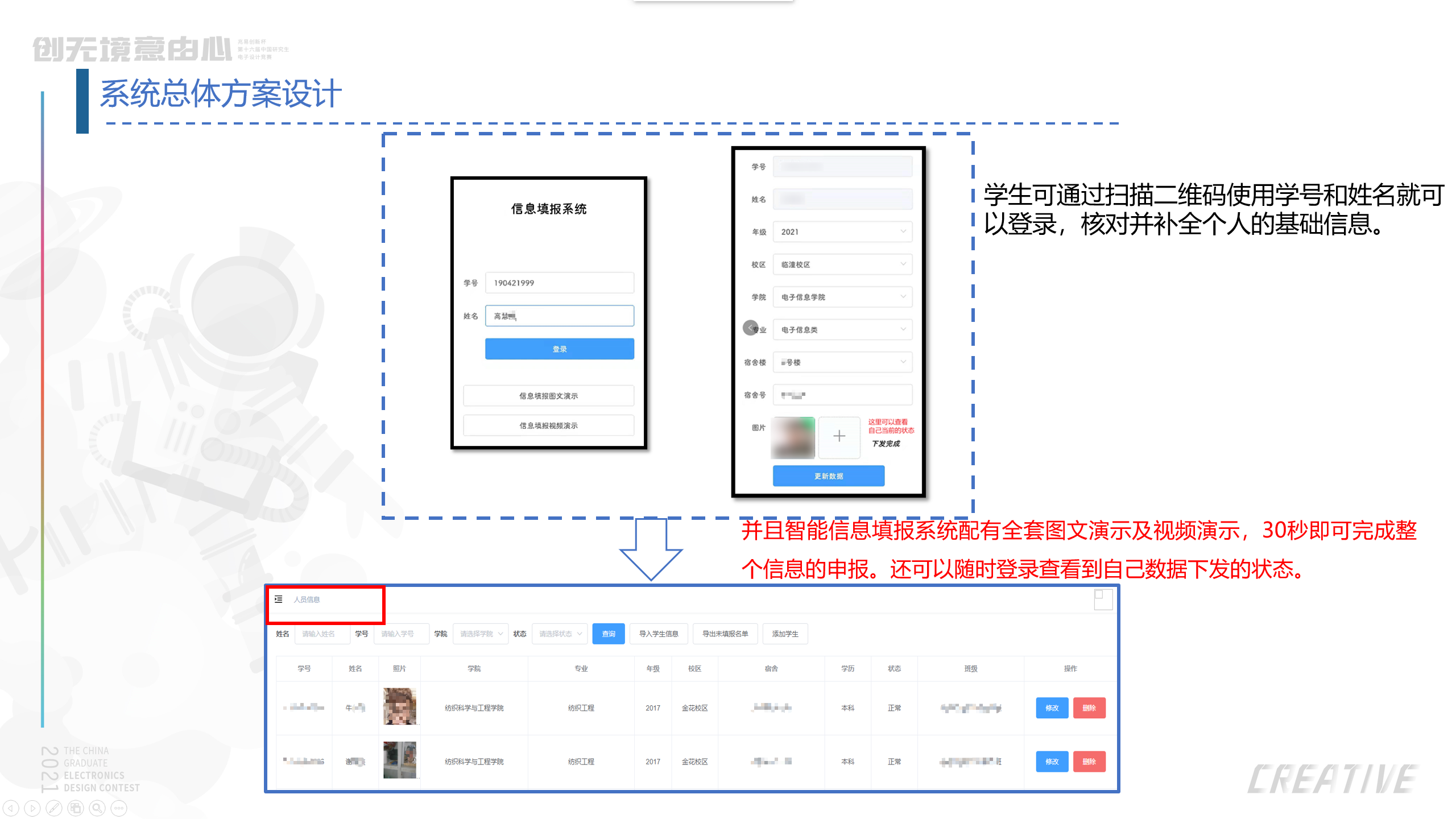Click the 添加学生 button
Viewport: 1456px width, 819px height.
point(785,634)
